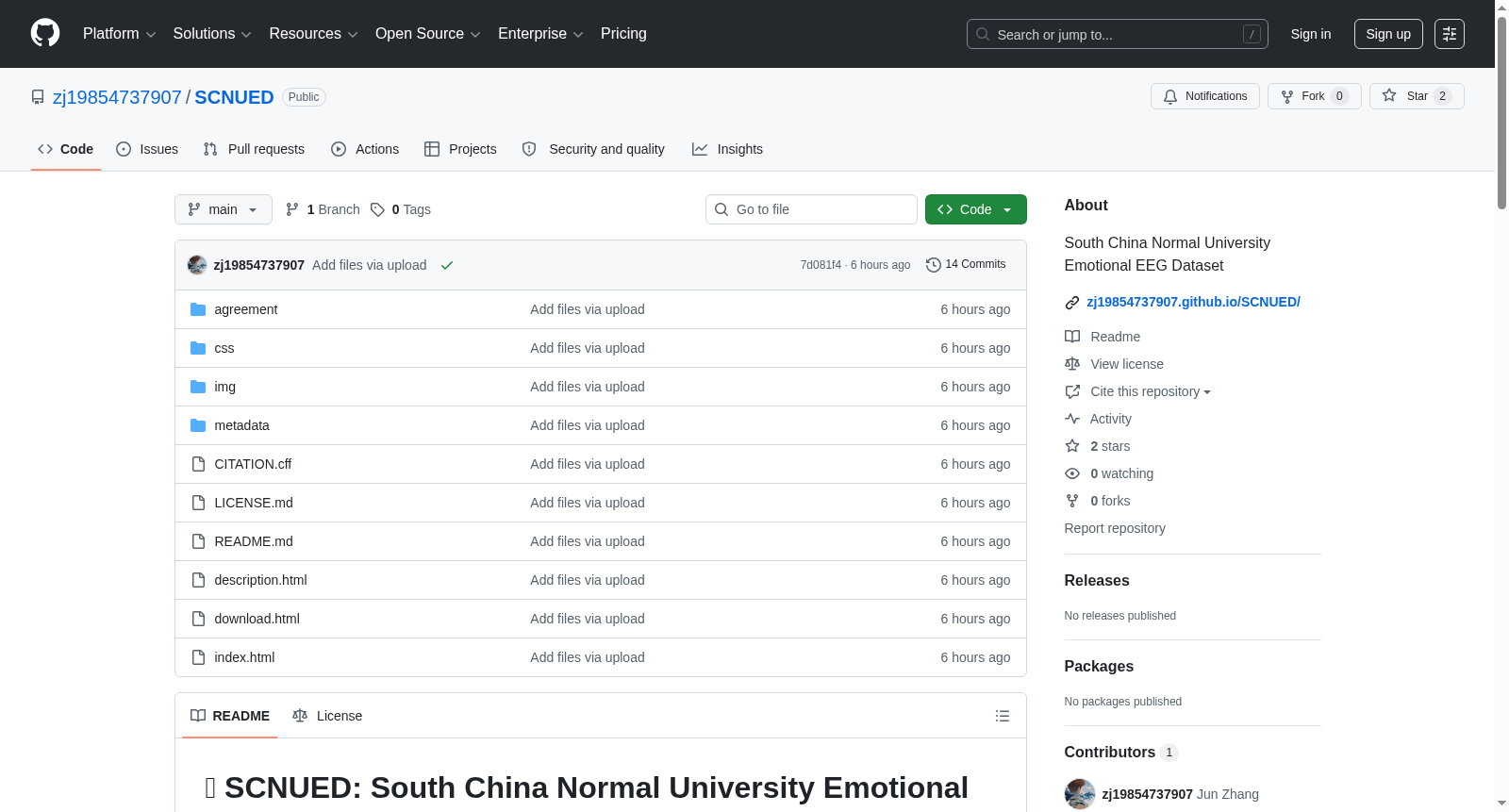Focus the Search or jump to field
This screenshot has height=812, width=1509.
(x=1117, y=34)
